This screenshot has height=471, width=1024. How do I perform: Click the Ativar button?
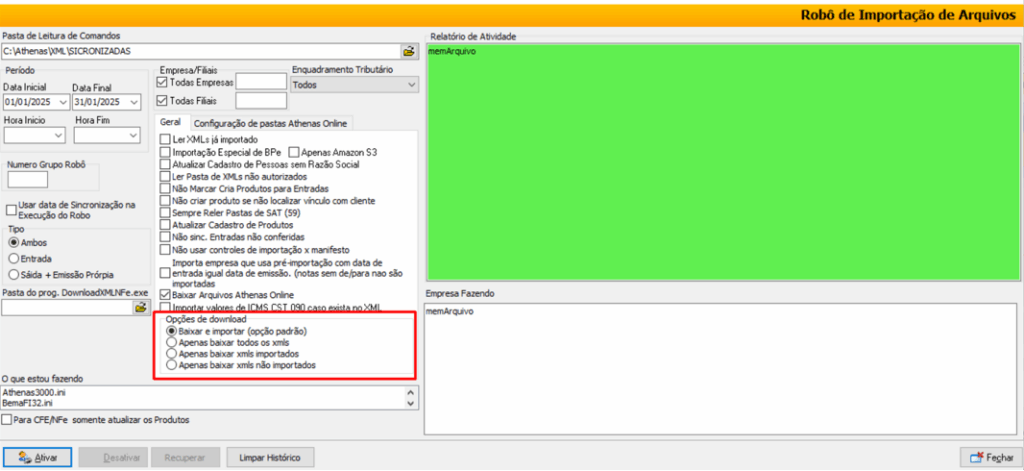pyautogui.click(x=38, y=457)
